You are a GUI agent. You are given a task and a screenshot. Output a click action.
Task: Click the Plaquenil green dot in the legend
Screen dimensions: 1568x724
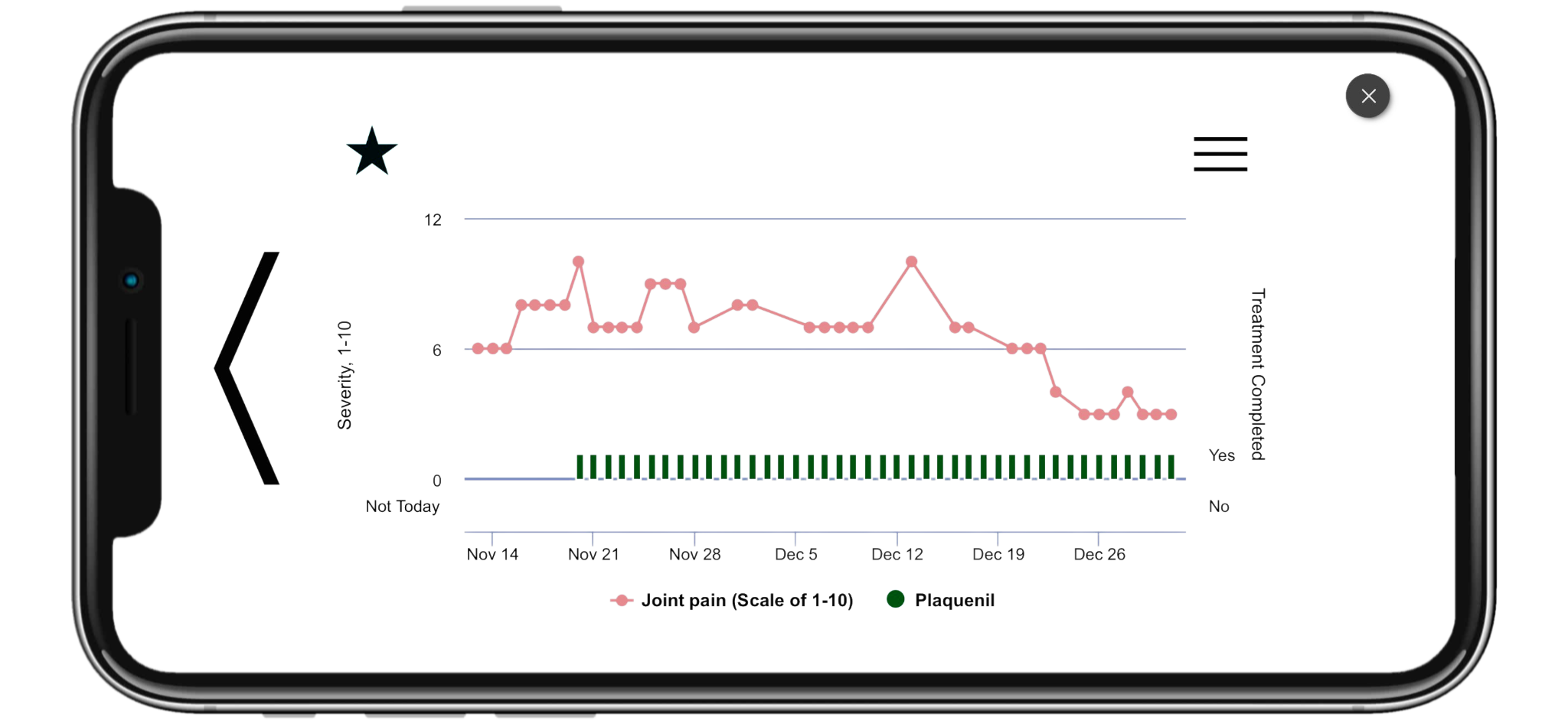pyautogui.click(x=896, y=599)
